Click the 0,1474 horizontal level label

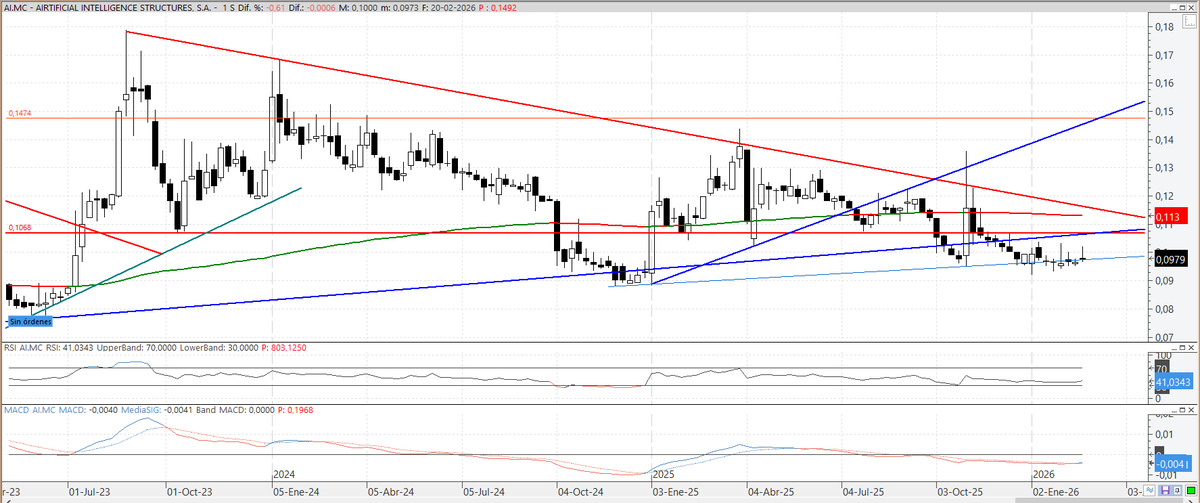21,114
